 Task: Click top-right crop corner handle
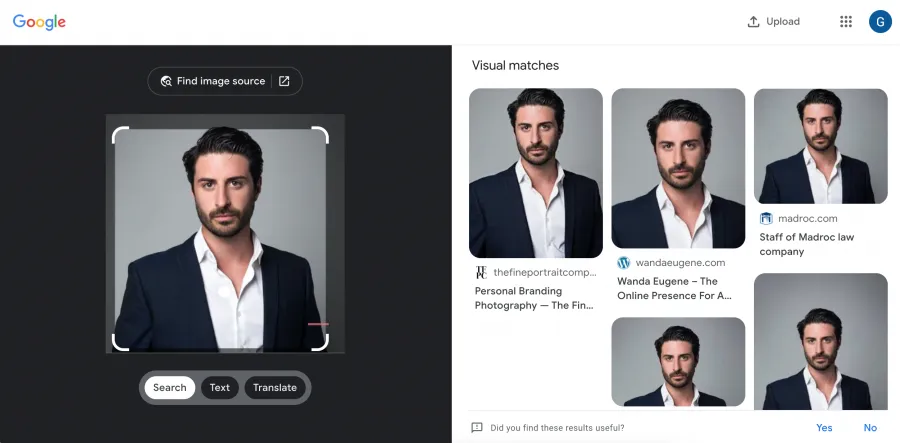pyautogui.click(x=320, y=135)
